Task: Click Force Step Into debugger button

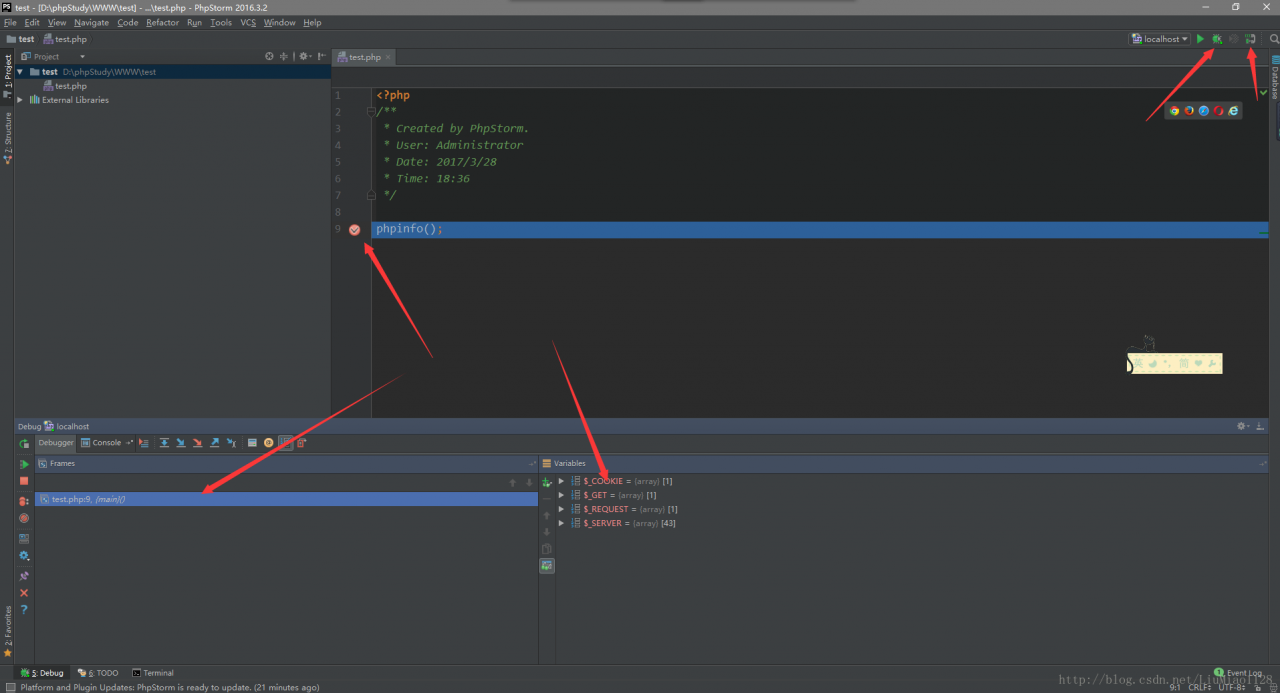Action: pos(197,442)
